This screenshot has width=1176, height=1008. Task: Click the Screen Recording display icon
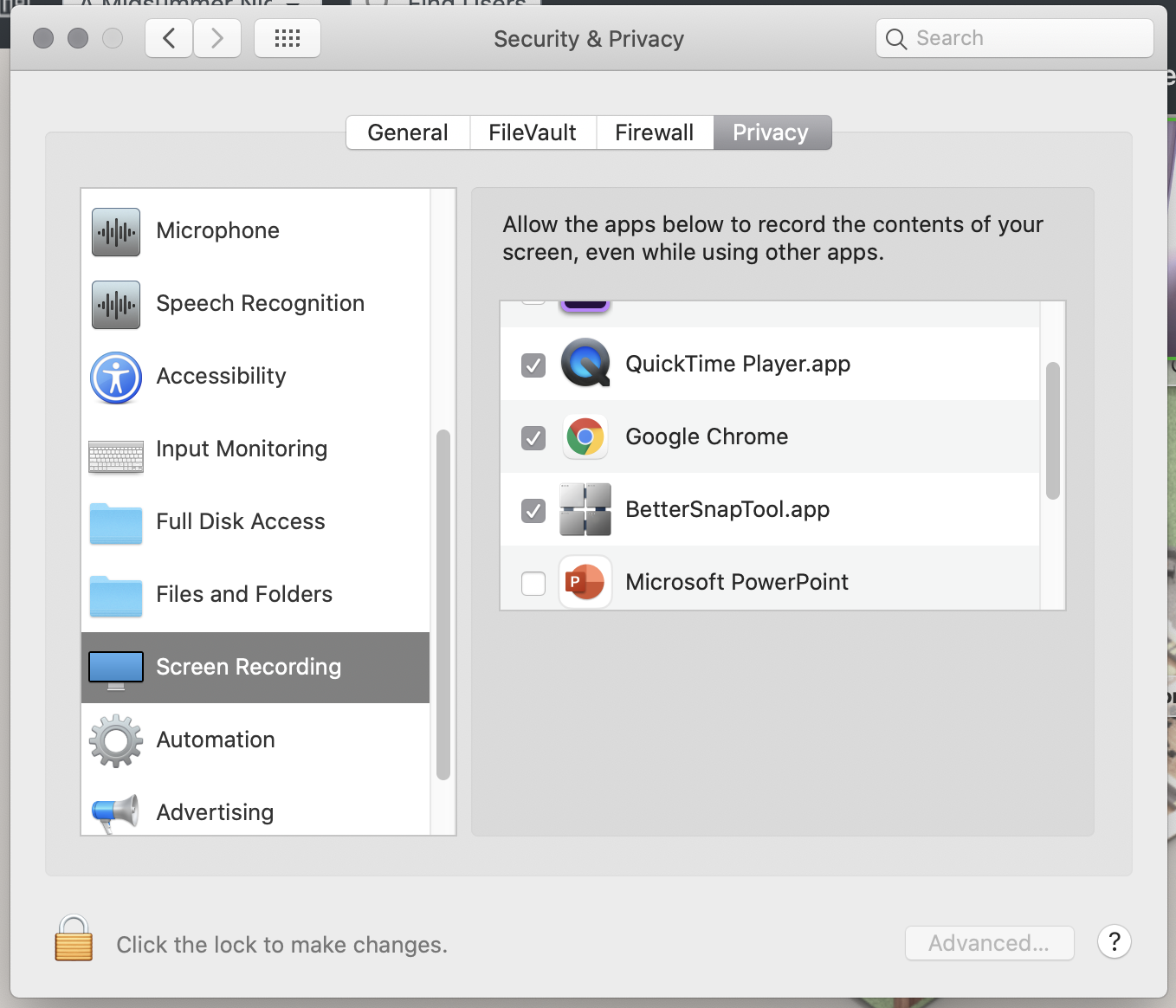[x=115, y=667]
